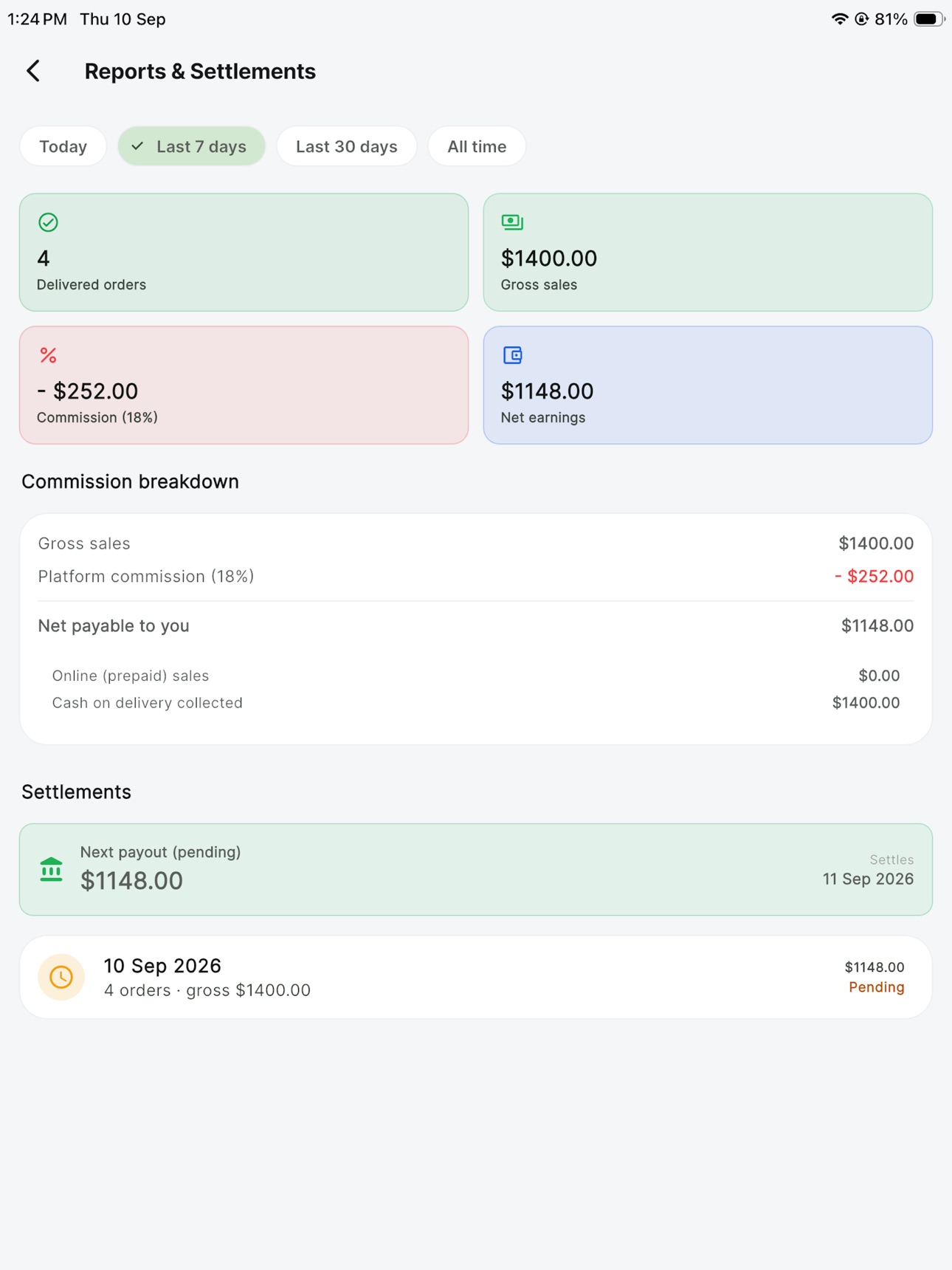Click the Thu 10 Sep date
Screen dimensions: 952x1270
[x=123, y=19]
